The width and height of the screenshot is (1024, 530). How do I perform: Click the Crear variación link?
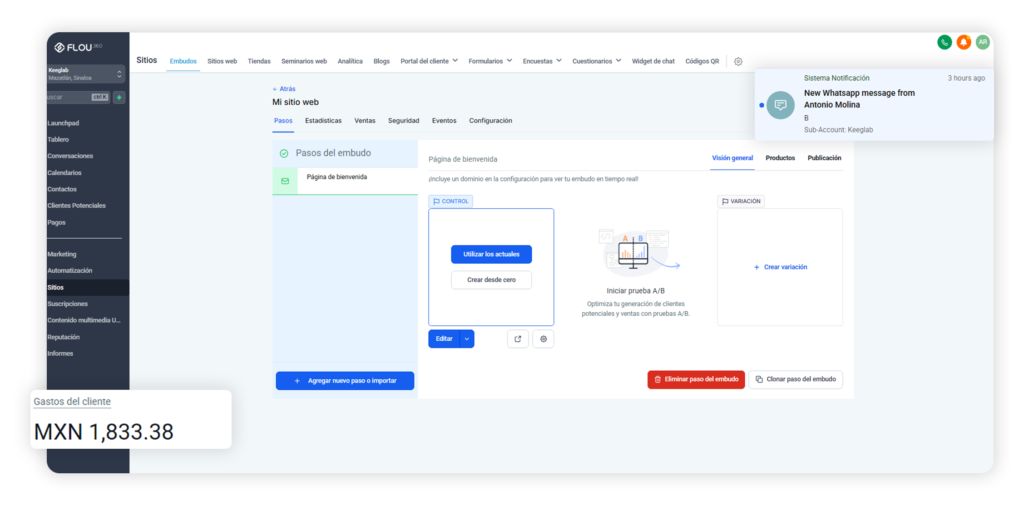pos(780,267)
